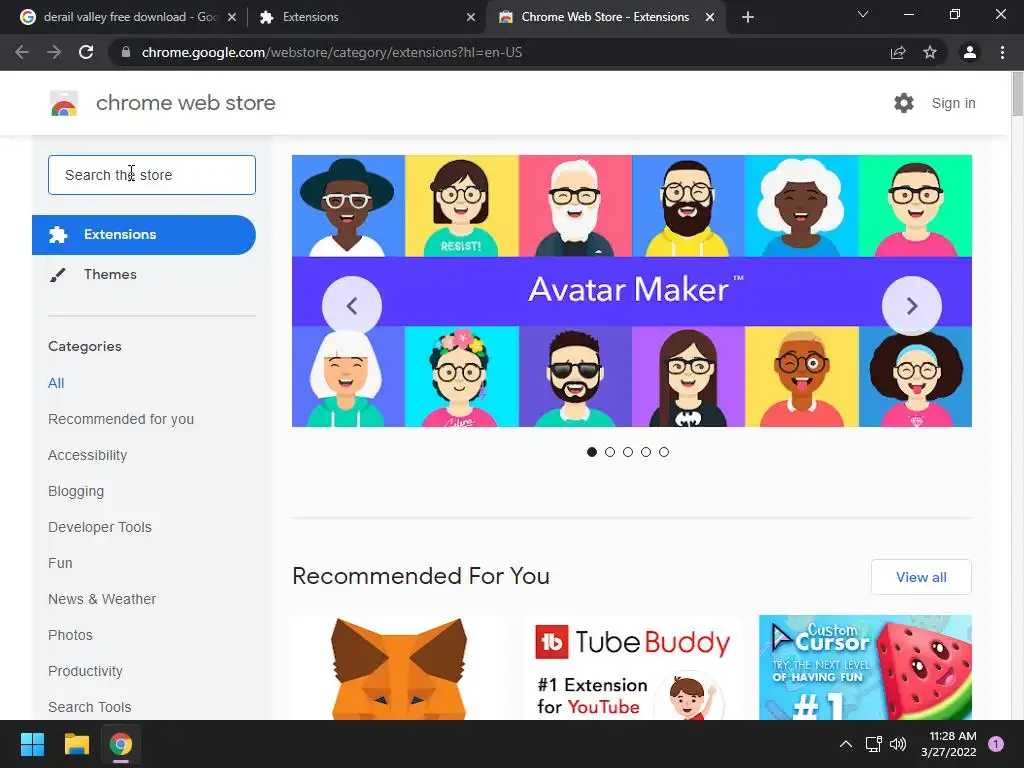Open the Developer Tools category
The image size is (1024, 768).
coord(100,527)
